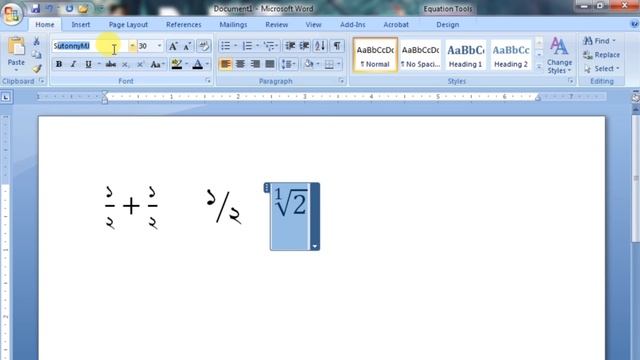Click the Shading paint bucket

click(309, 64)
